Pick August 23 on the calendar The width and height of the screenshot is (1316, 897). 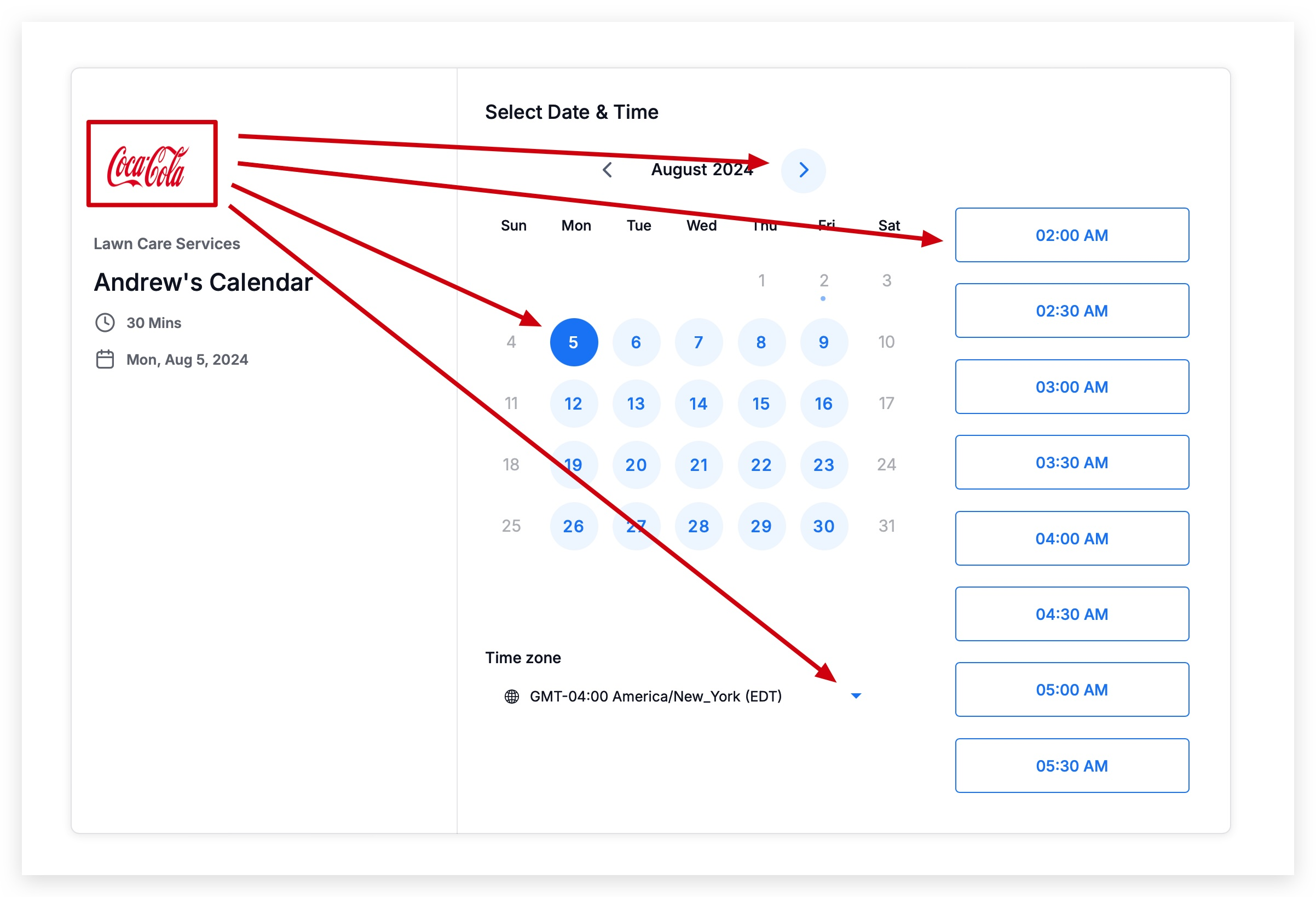tap(823, 464)
